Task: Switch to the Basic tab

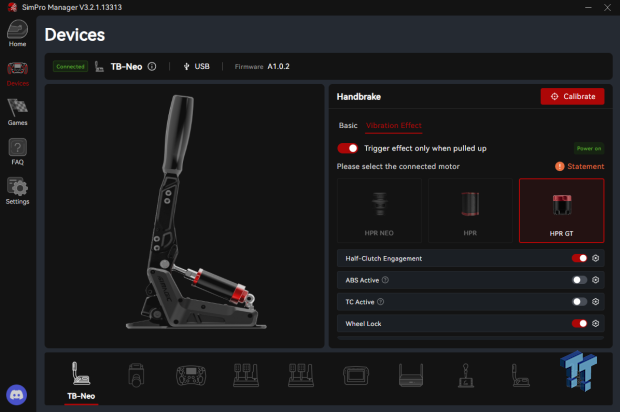Action: coord(348,125)
